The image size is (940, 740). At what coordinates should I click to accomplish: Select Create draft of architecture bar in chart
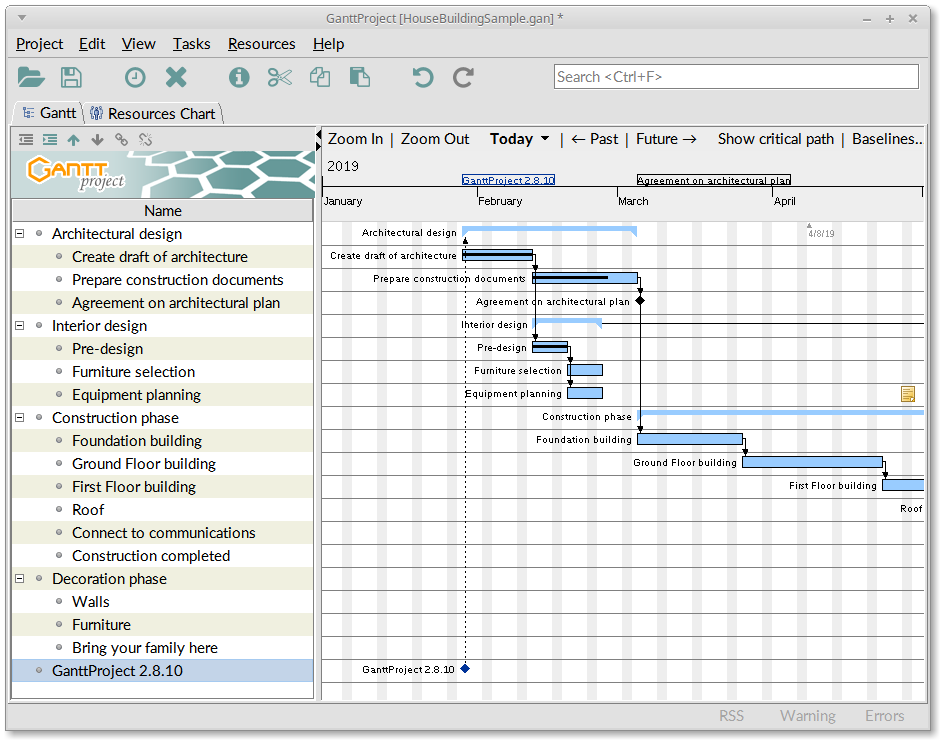[498, 255]
